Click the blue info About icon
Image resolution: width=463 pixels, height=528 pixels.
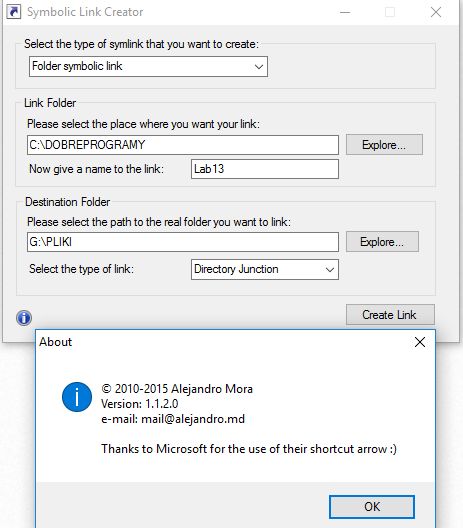(24, 318)
